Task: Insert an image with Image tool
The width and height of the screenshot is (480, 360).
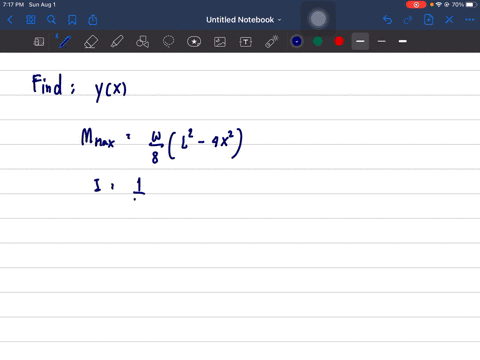Action: click(x=220, y=42)
